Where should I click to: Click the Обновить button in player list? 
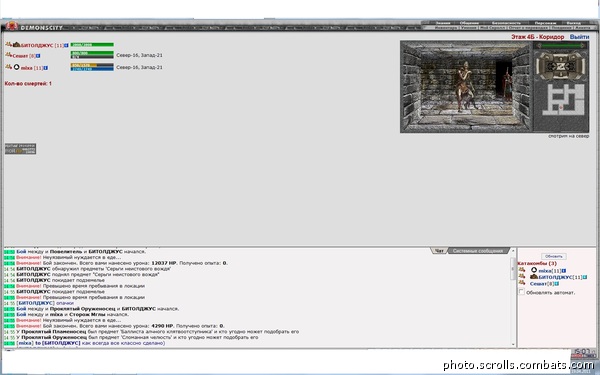click(x=553, y=256)
